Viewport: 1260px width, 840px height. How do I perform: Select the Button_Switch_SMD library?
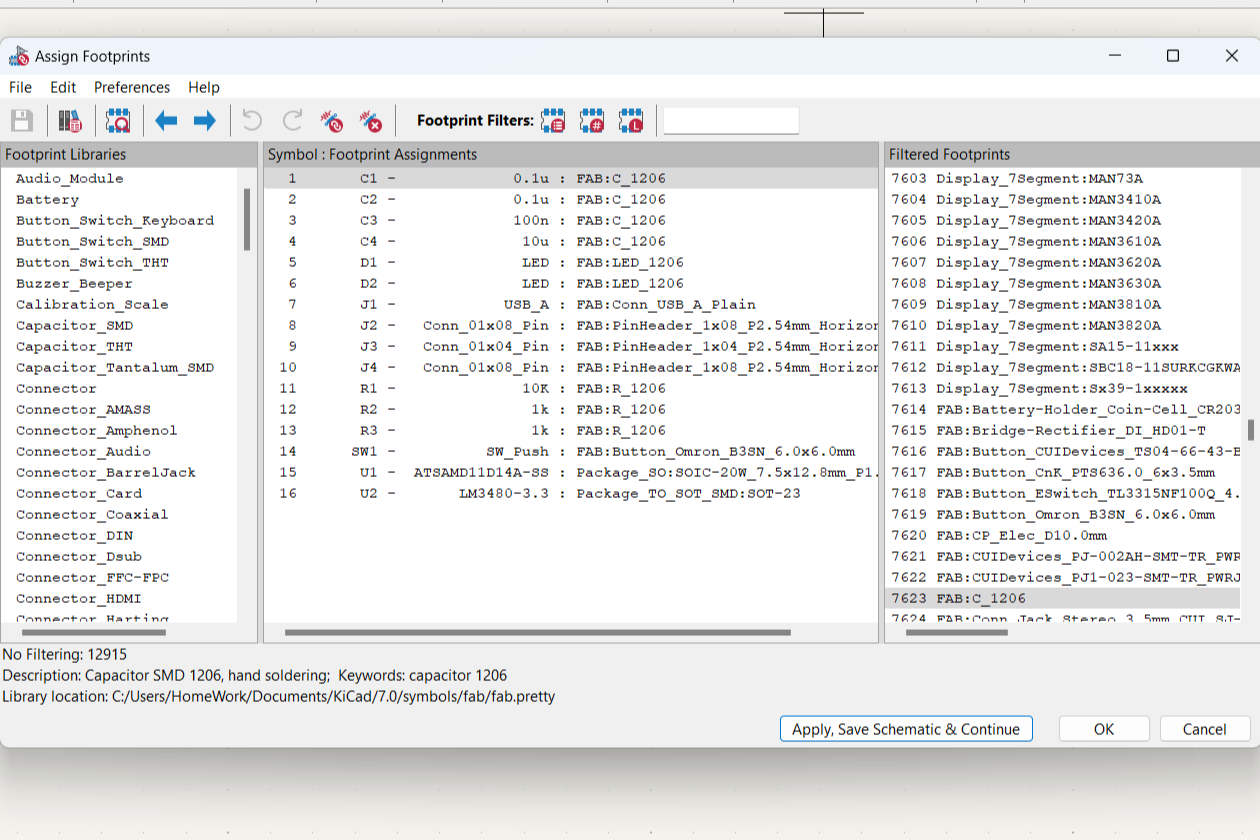pos(92,241)
